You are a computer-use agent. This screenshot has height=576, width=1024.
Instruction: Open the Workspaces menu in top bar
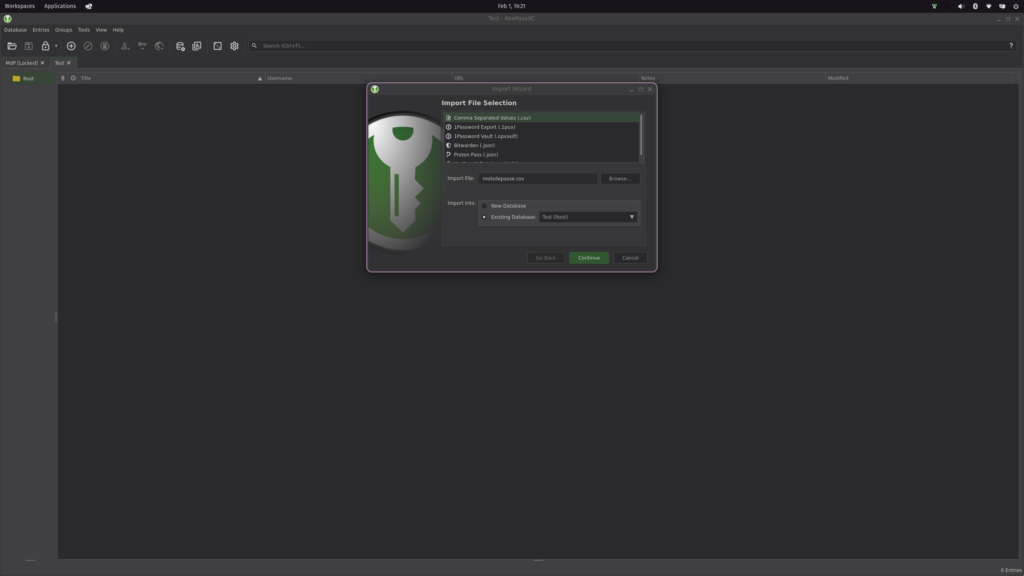click(19, 6)
